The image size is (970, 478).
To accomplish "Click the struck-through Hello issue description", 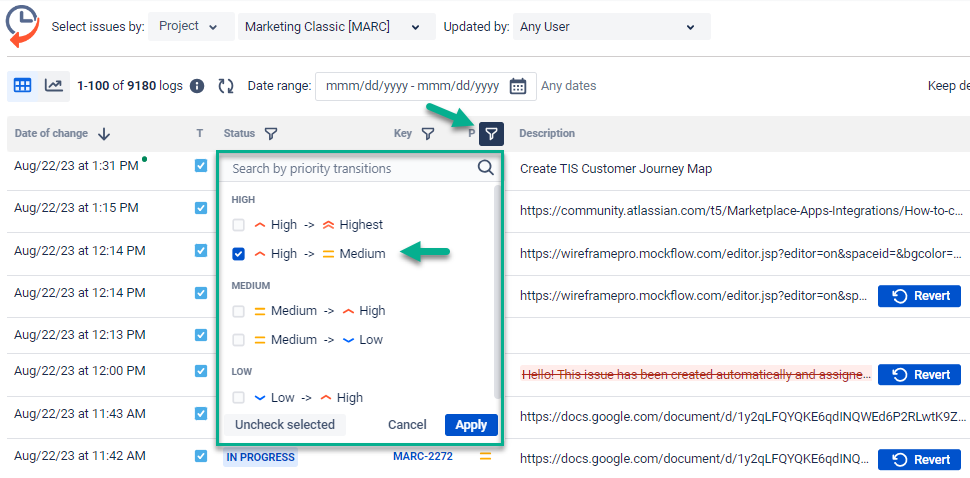I will click(696, 374).
